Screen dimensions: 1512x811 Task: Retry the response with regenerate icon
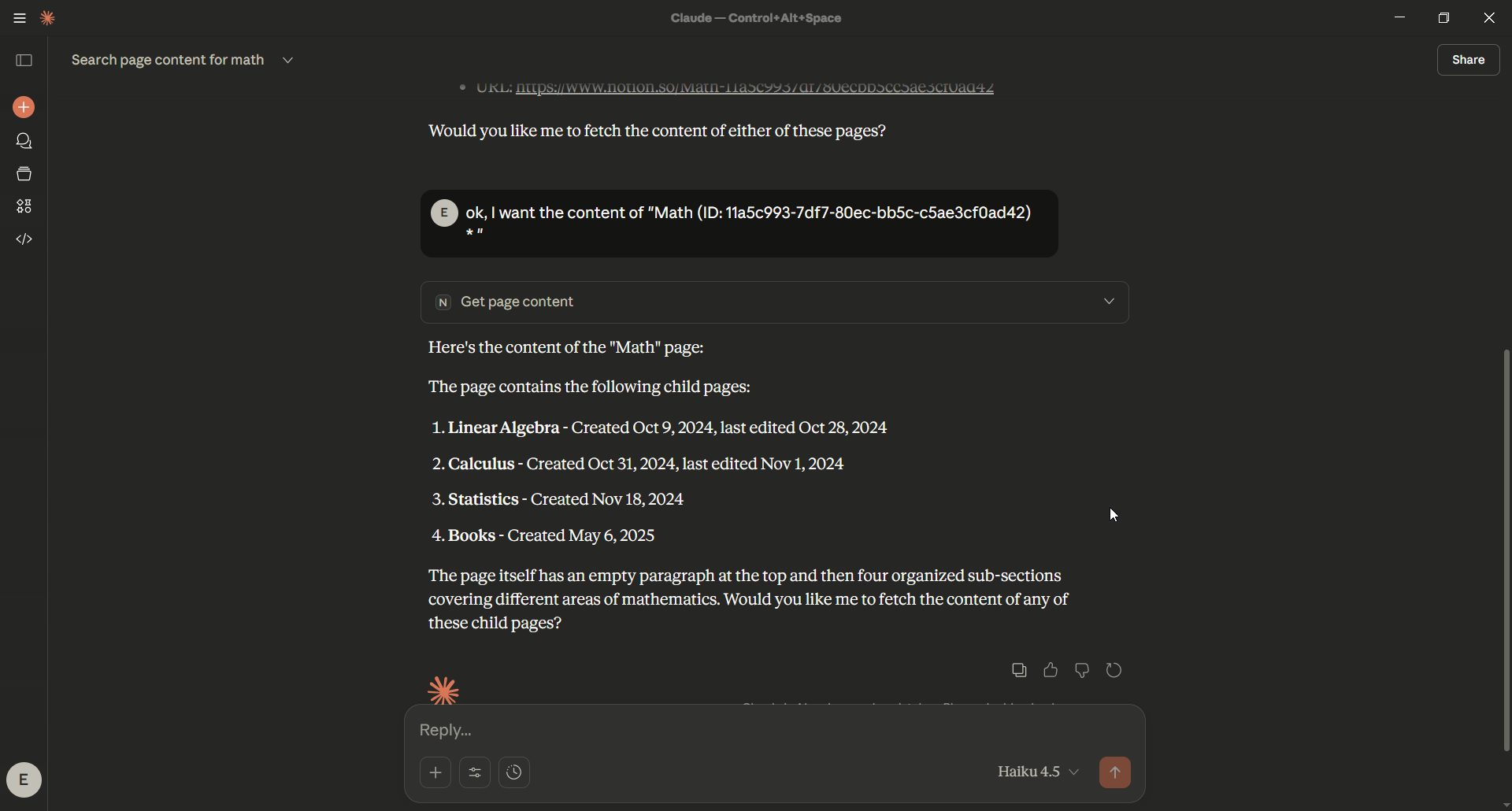[1114, 670]
